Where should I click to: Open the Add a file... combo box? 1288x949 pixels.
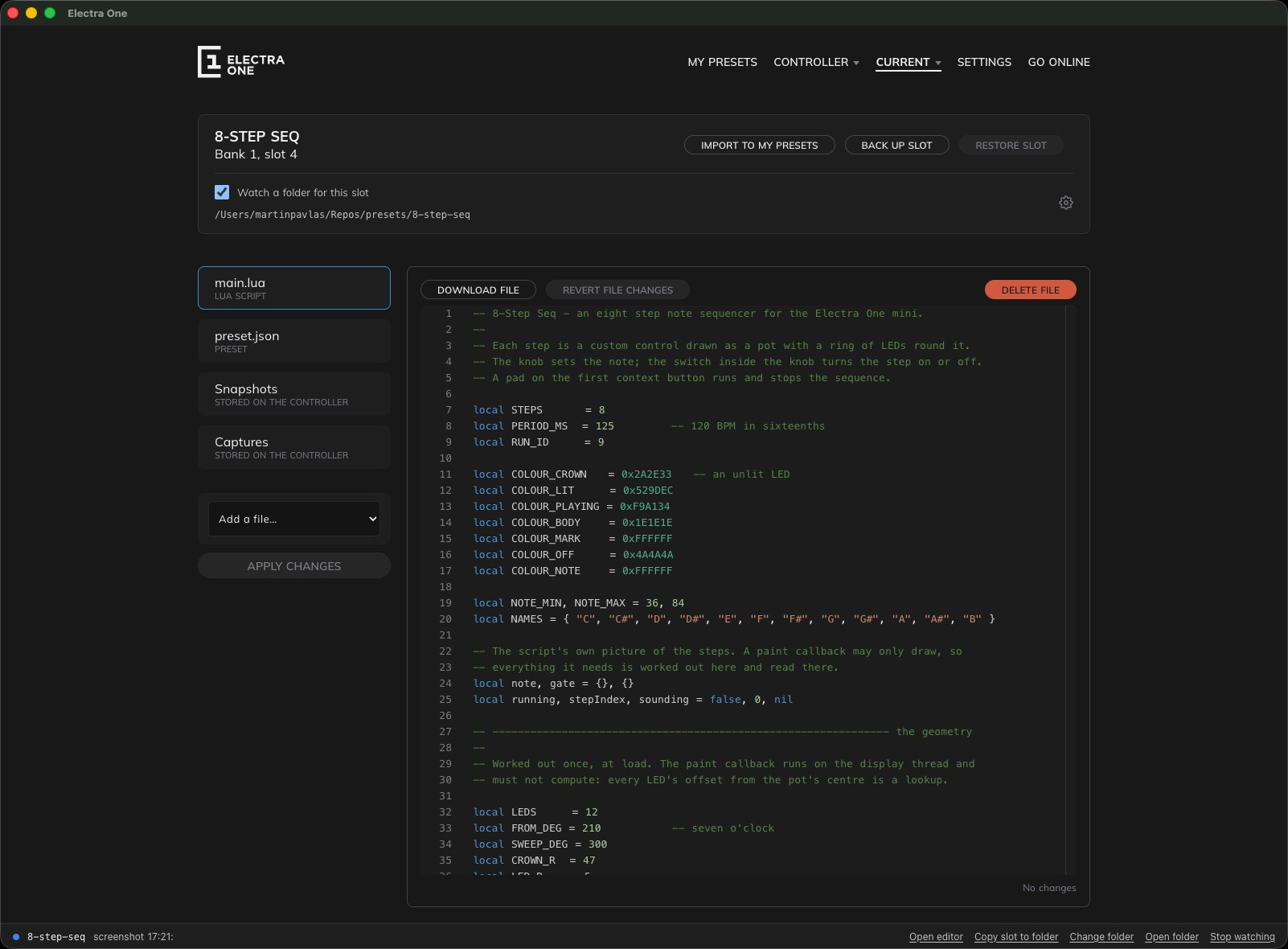click(x=294, y=519)
